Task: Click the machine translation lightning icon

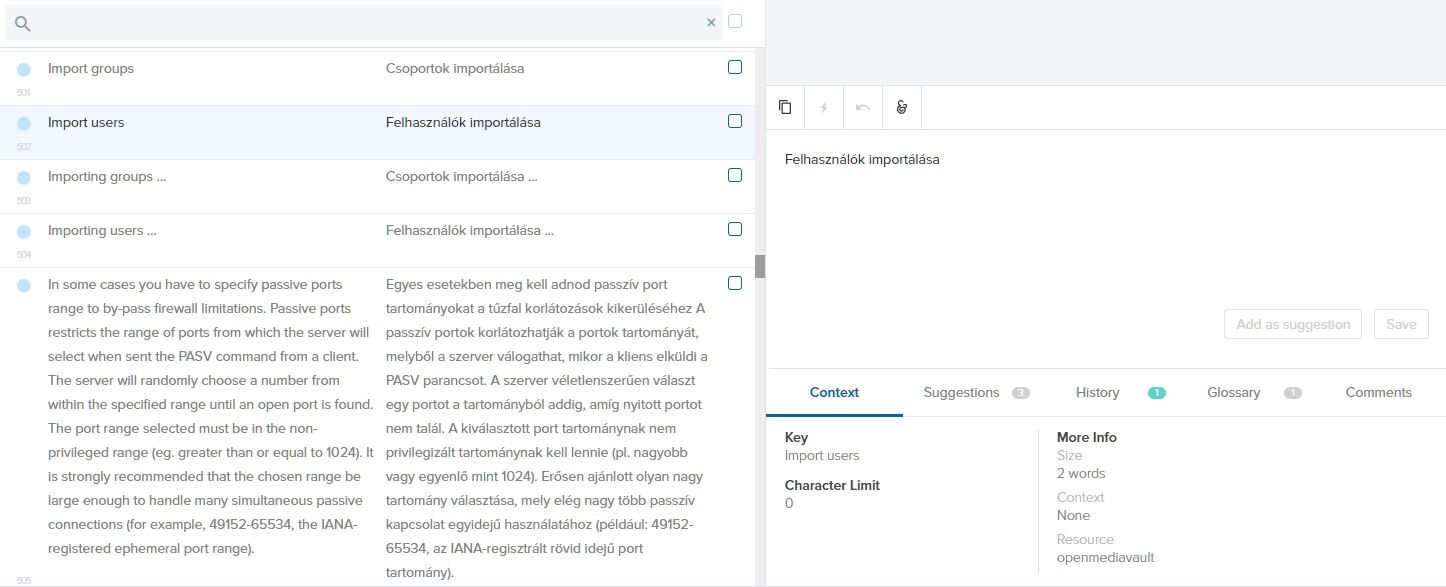Action: pyautogui.click(x=824, y=107)
